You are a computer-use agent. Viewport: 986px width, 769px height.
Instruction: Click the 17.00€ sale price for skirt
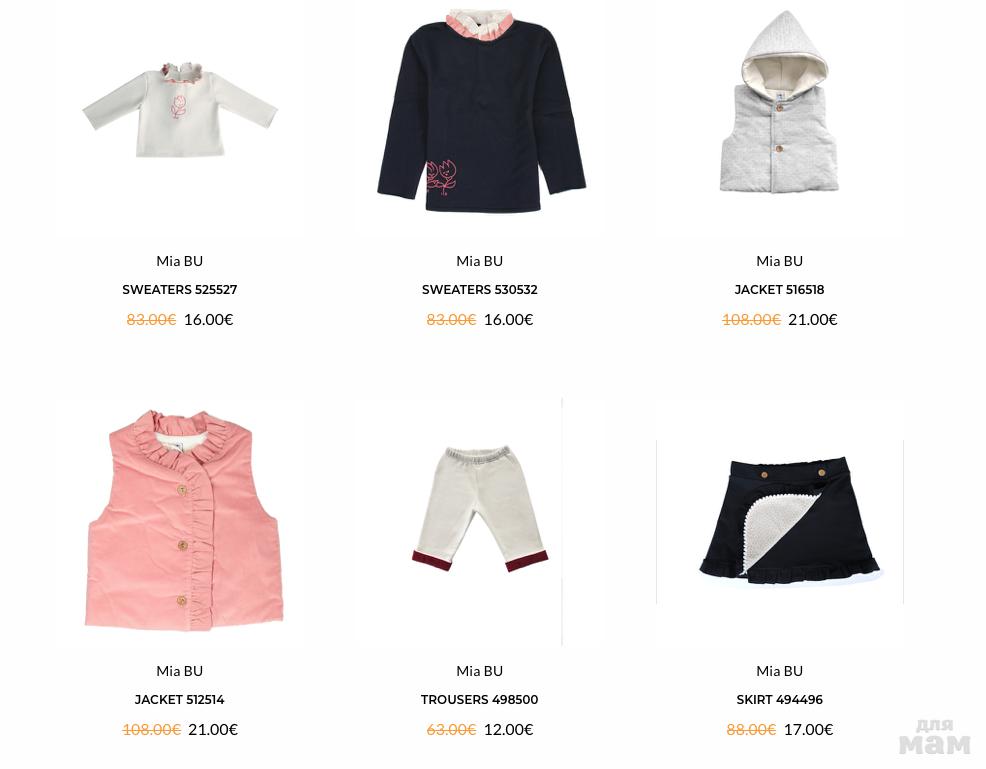click(x=809, y=729)
